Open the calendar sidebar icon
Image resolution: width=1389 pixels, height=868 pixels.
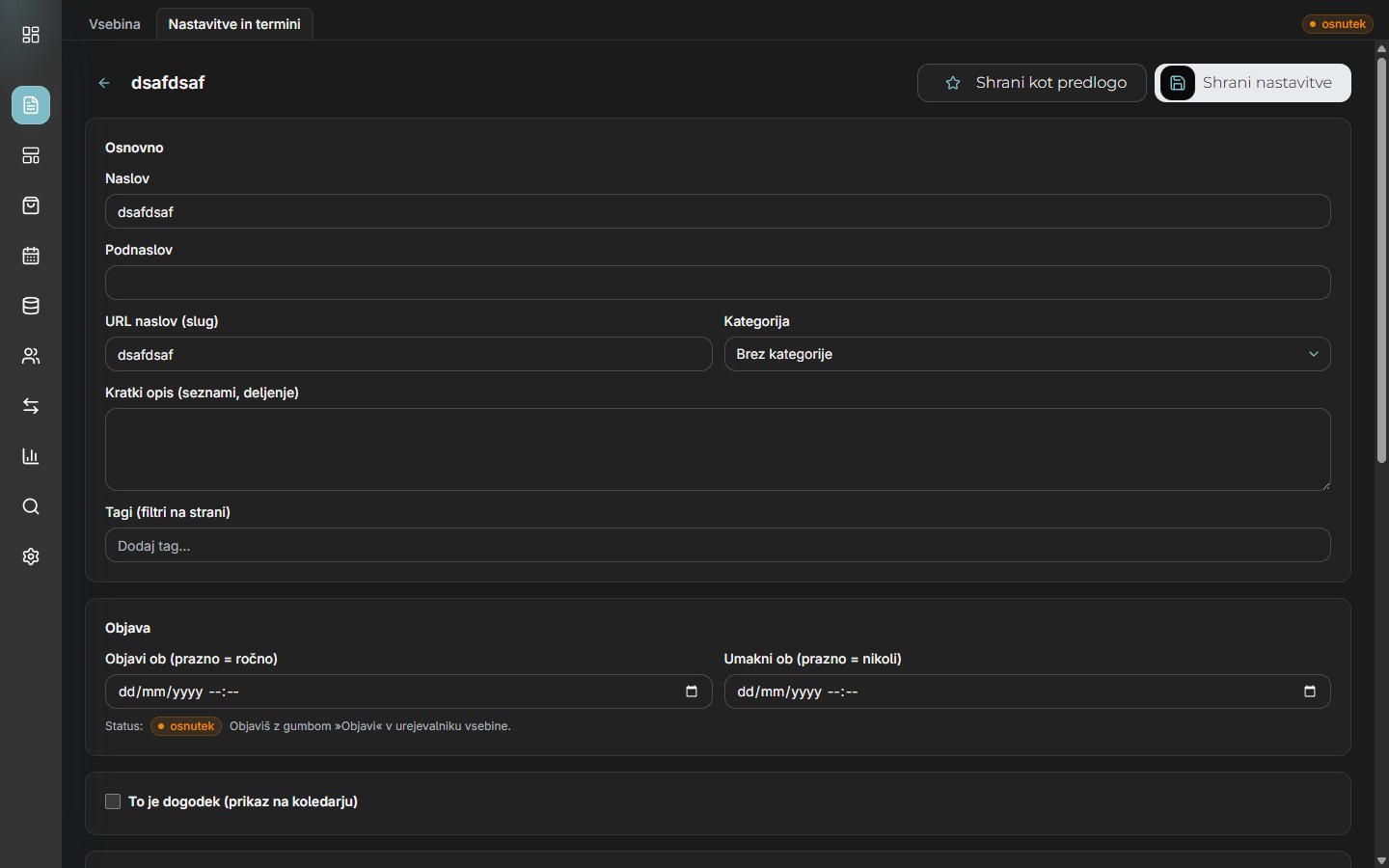pyautogui.click(x=31, y=256)
